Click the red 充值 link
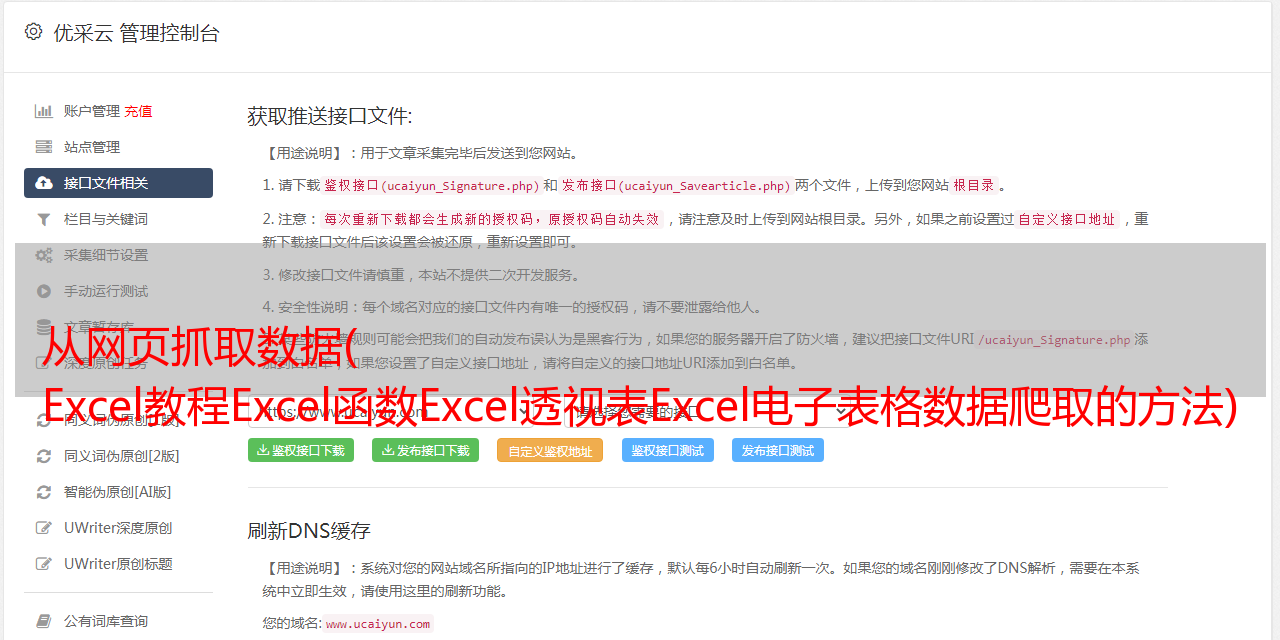The height and width of the screenshot is (640, 1280). point(138,111)
